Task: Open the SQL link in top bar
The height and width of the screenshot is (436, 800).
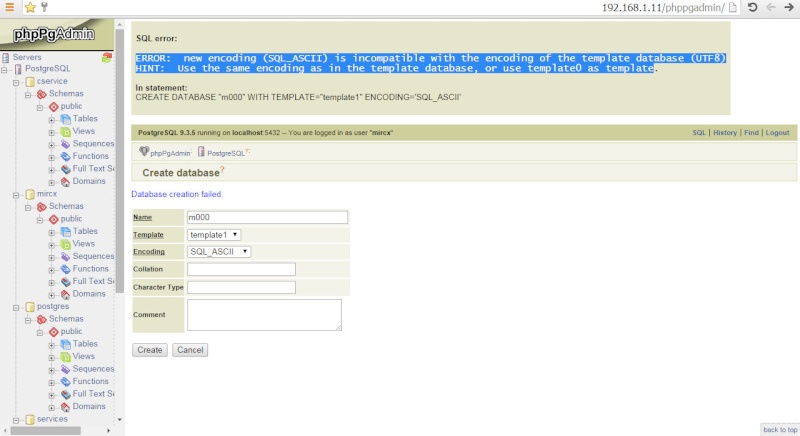Action: [x=698, y=133]
